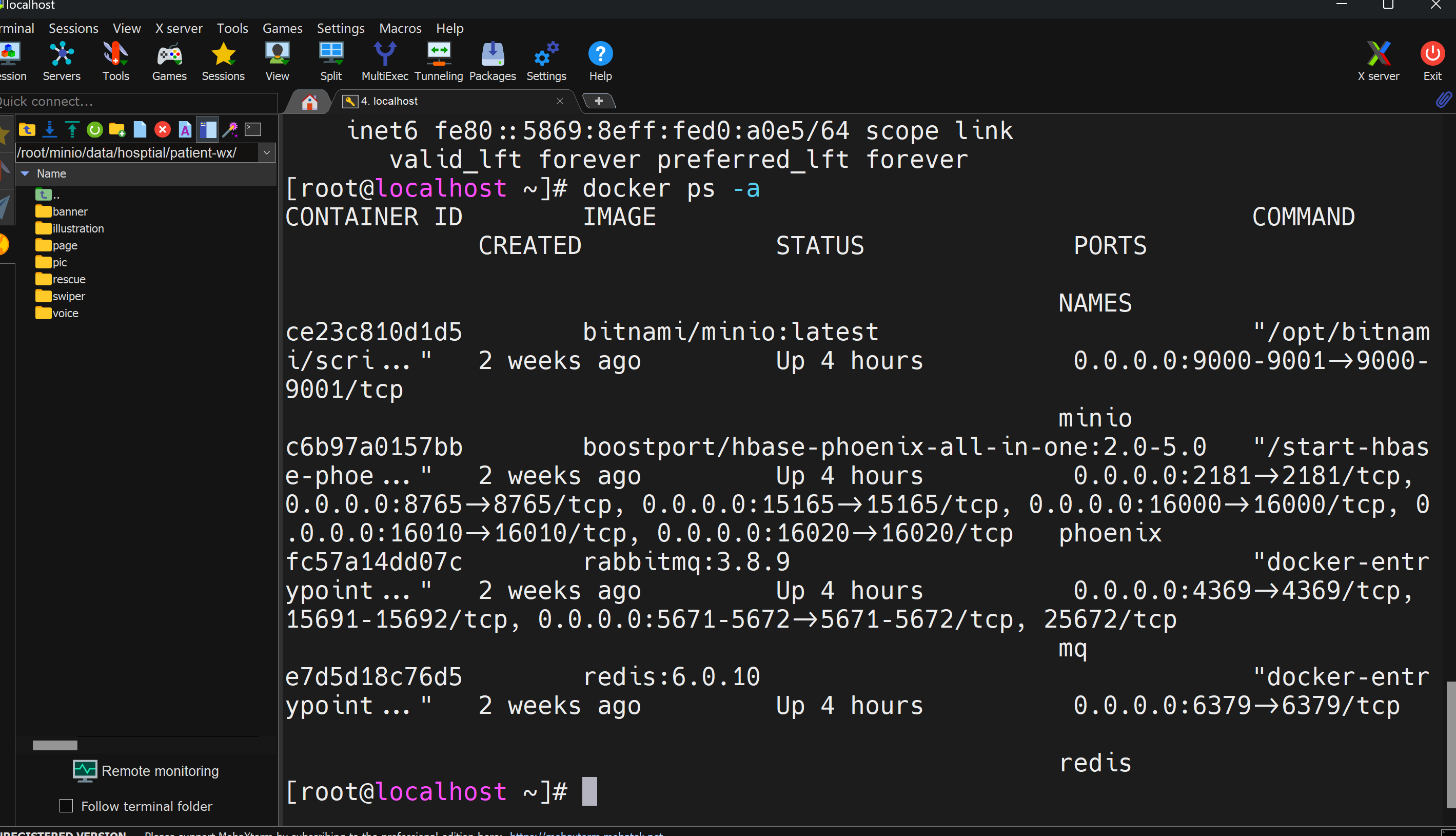Screen dimensions: 1456x836
Task: Open the Packages icon
Action: point(493,61)
